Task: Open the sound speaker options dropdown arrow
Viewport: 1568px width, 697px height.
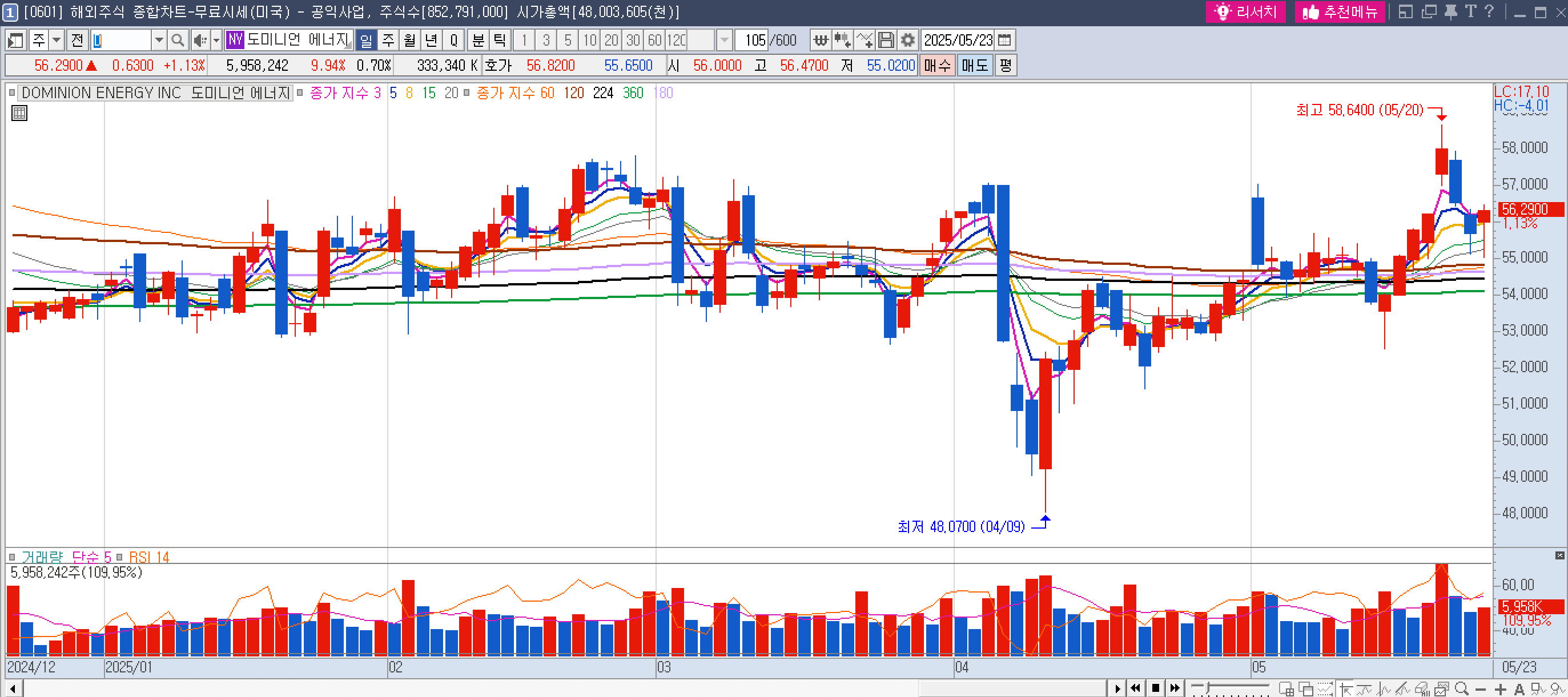Action: [x=216, y=41]
